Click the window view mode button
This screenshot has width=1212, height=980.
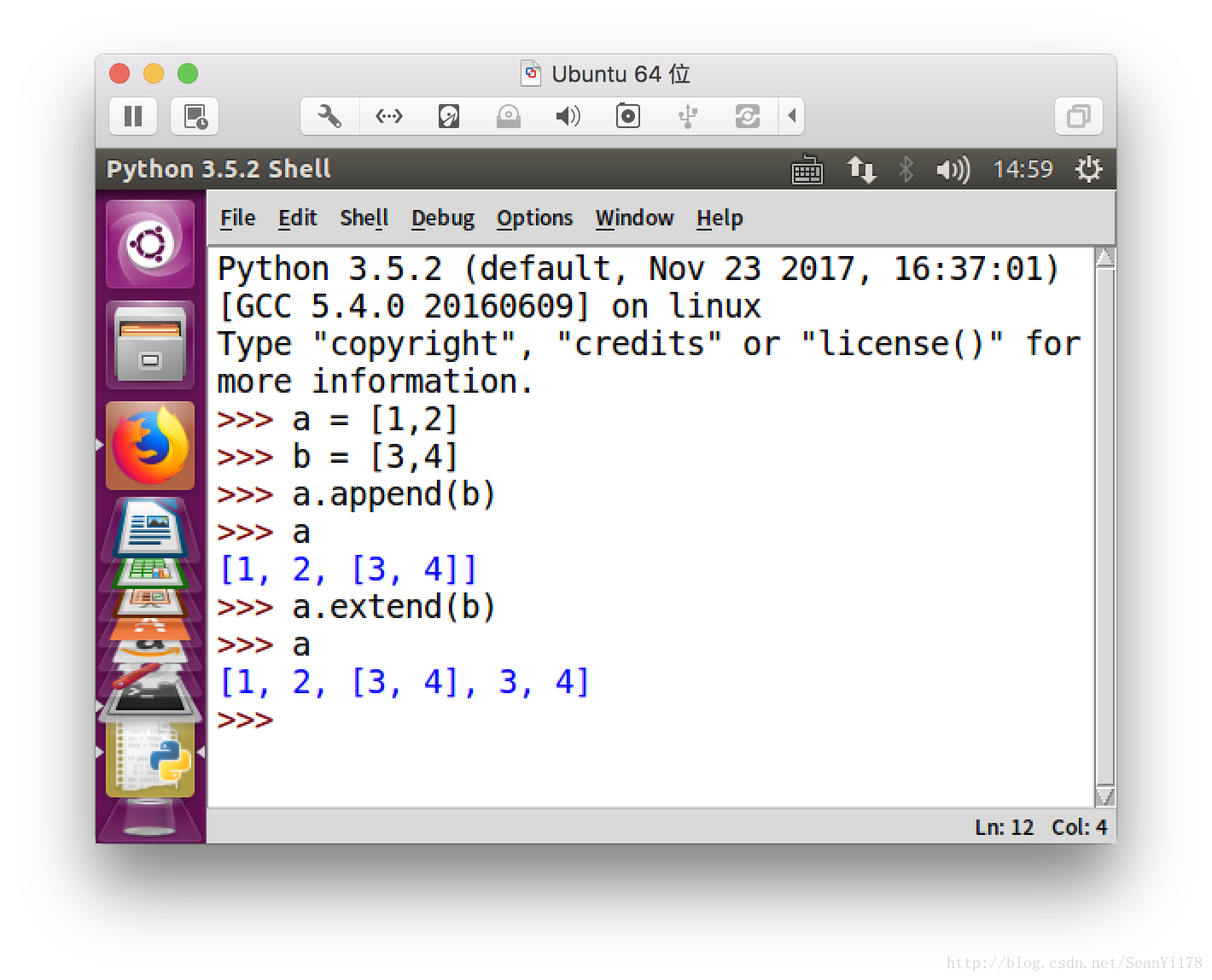pos(1079,116)
